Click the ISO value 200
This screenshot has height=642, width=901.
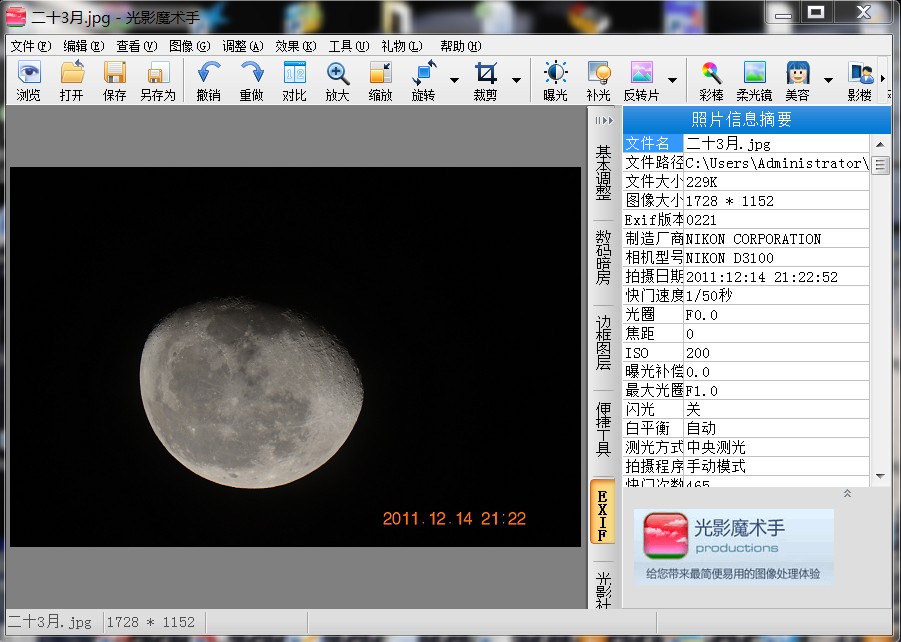coord(698,353)
